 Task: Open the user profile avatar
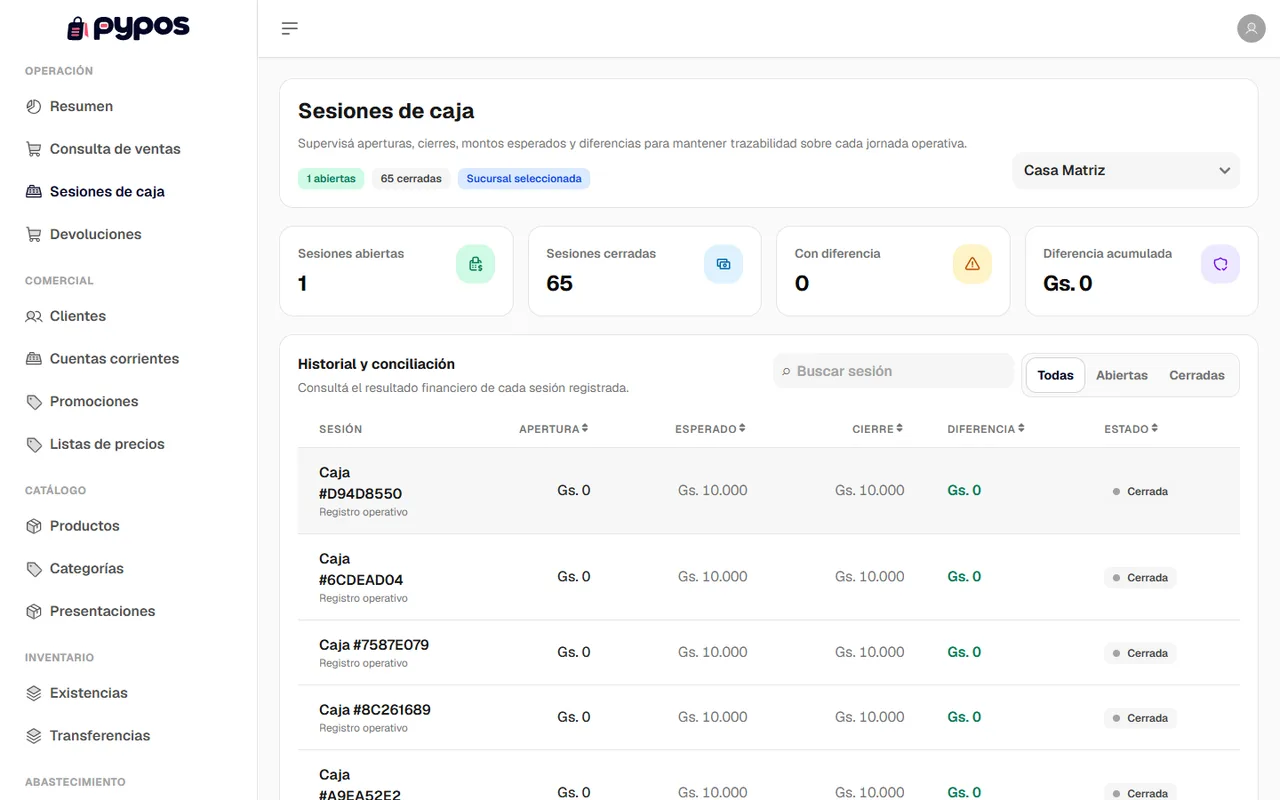click(x=1251, y=28)
